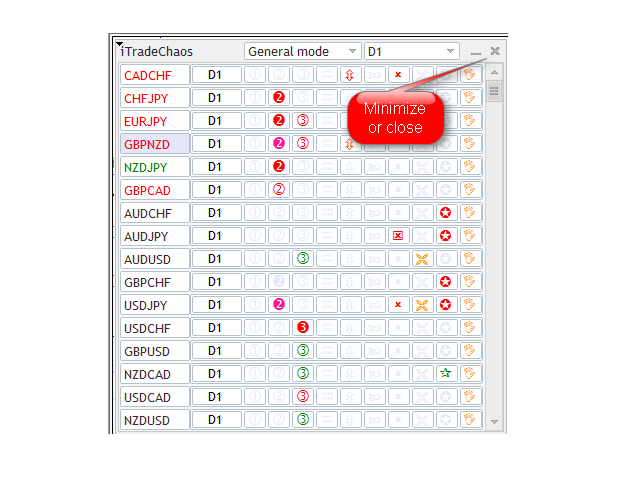Viewport: 640px width, 480px height.
Task: Select the AUDUSD symbol button
Action: coord(155,259)
